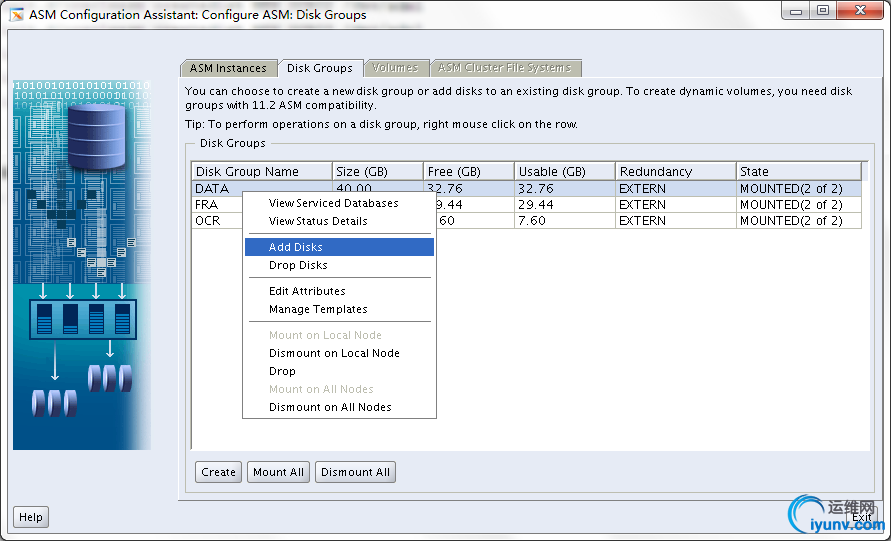The height and width of the screenshot is (541, 891).
Task: Click the Usable (GB) column header
Action: click(x=565, y=172)
